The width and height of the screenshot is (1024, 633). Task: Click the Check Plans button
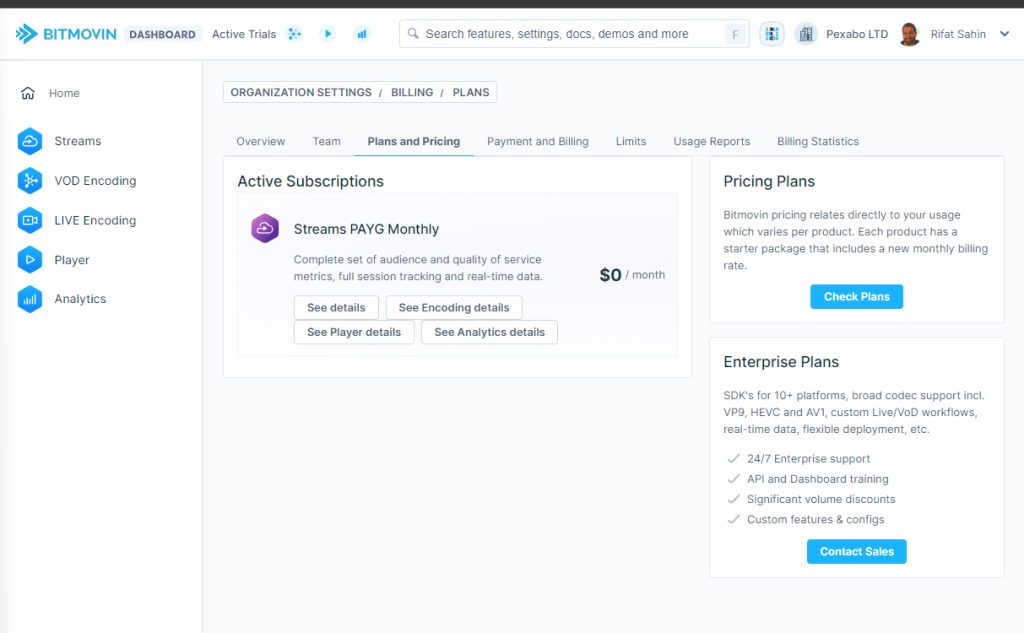pyautogui.click(x=857, y=297)
